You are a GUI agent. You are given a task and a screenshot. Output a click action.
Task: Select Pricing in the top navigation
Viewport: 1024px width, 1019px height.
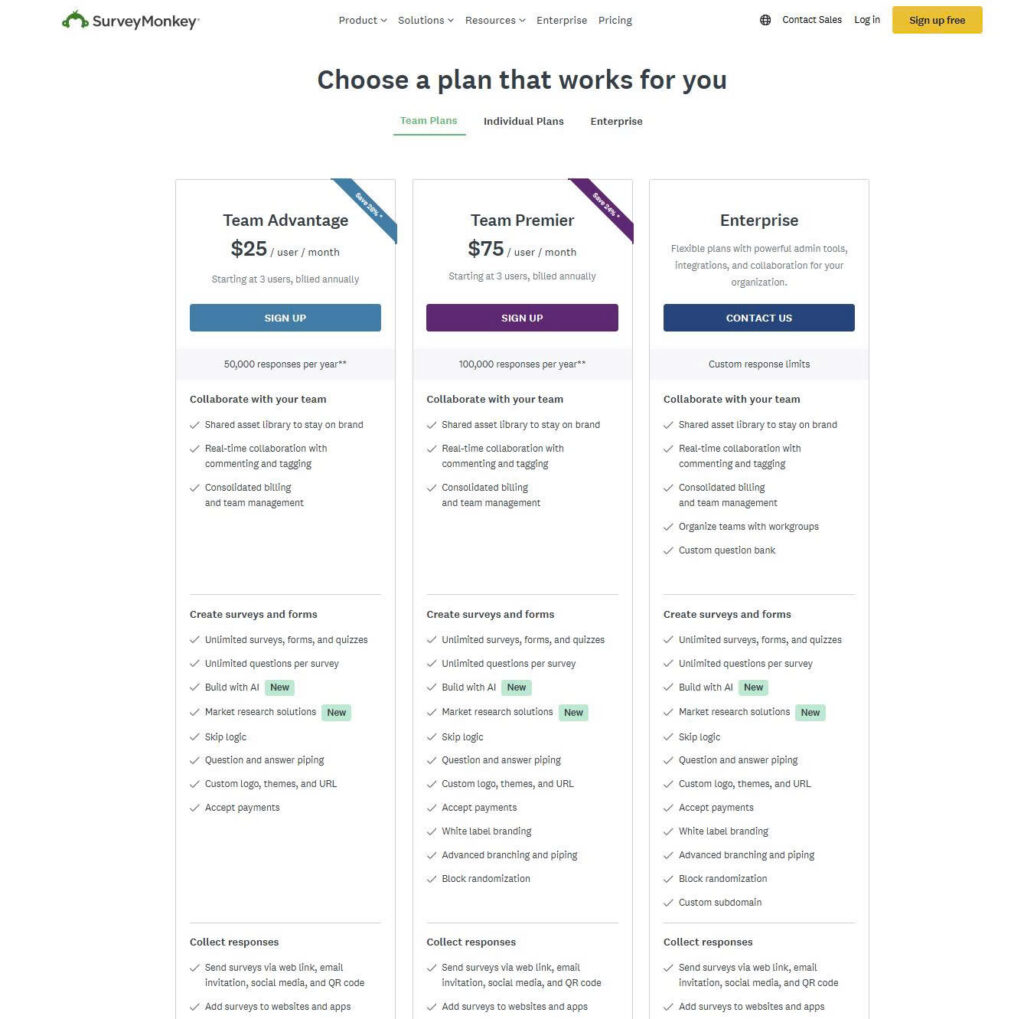click(x=615, y=19)
